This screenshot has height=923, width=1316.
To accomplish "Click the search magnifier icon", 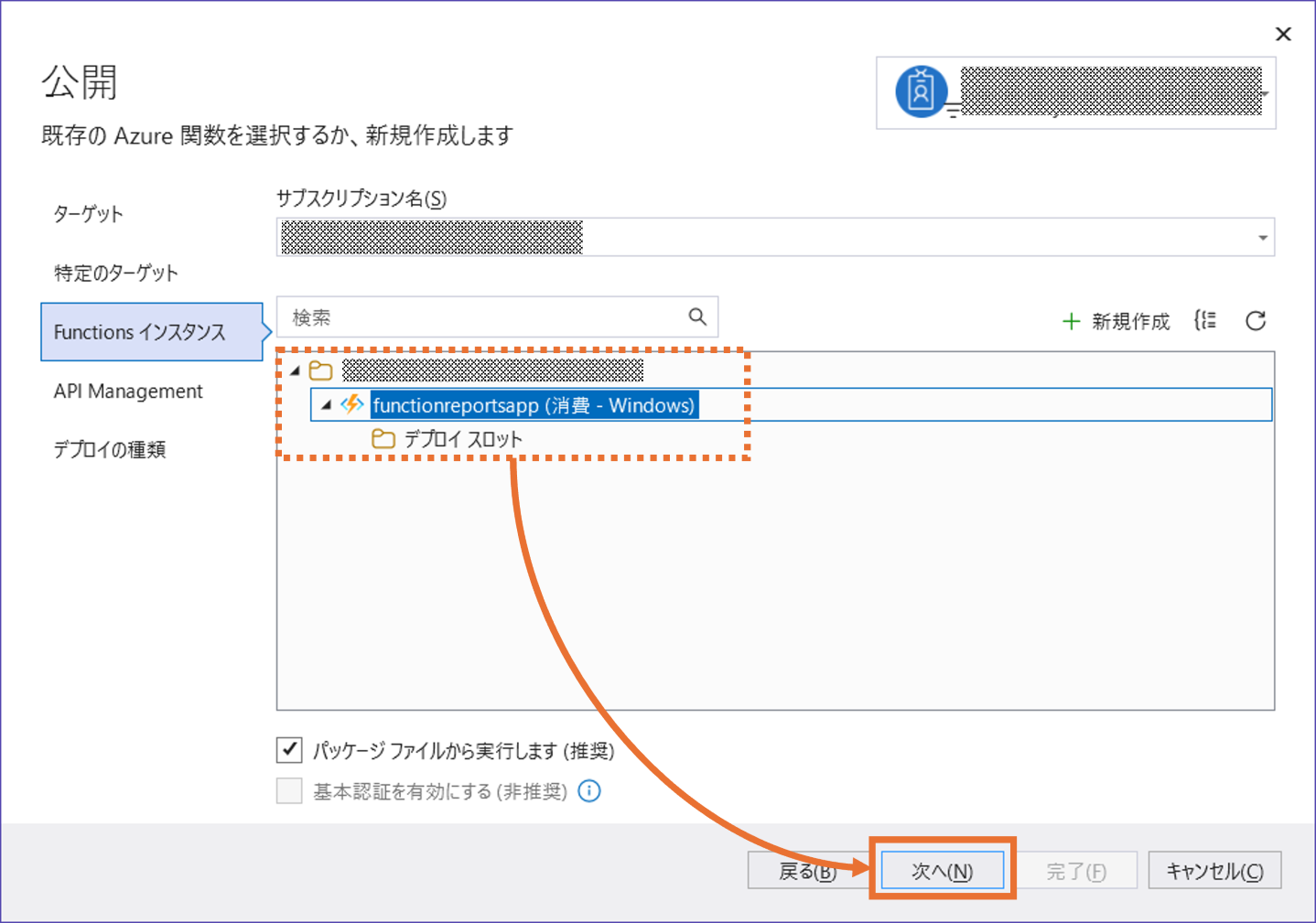I will tap(698, 317).
